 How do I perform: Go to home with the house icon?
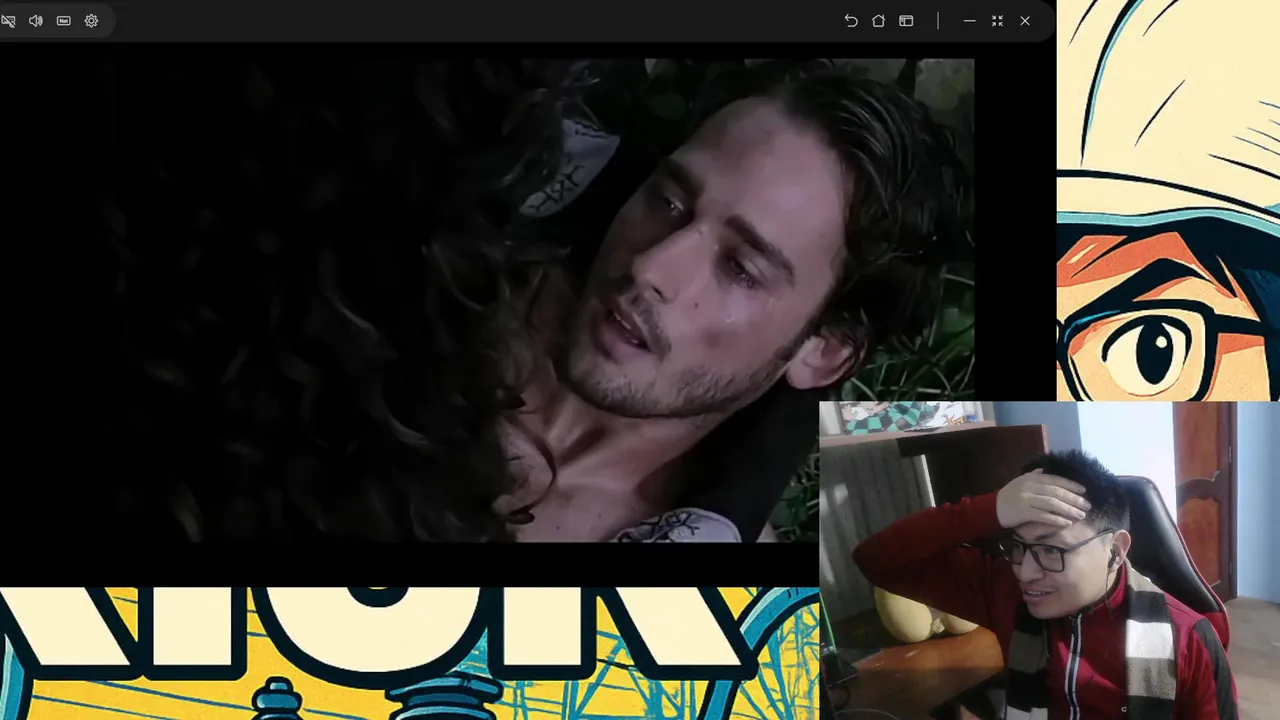tap(878, 21)
